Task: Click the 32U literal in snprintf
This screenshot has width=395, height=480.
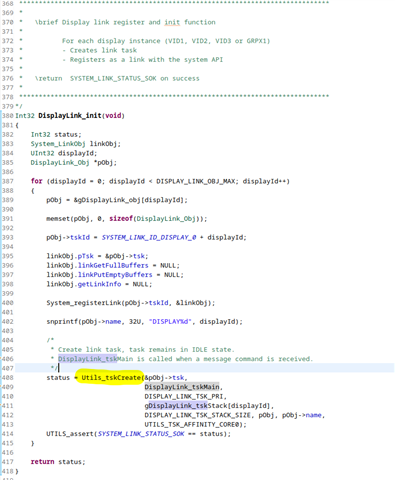Action: click(135, 322)
